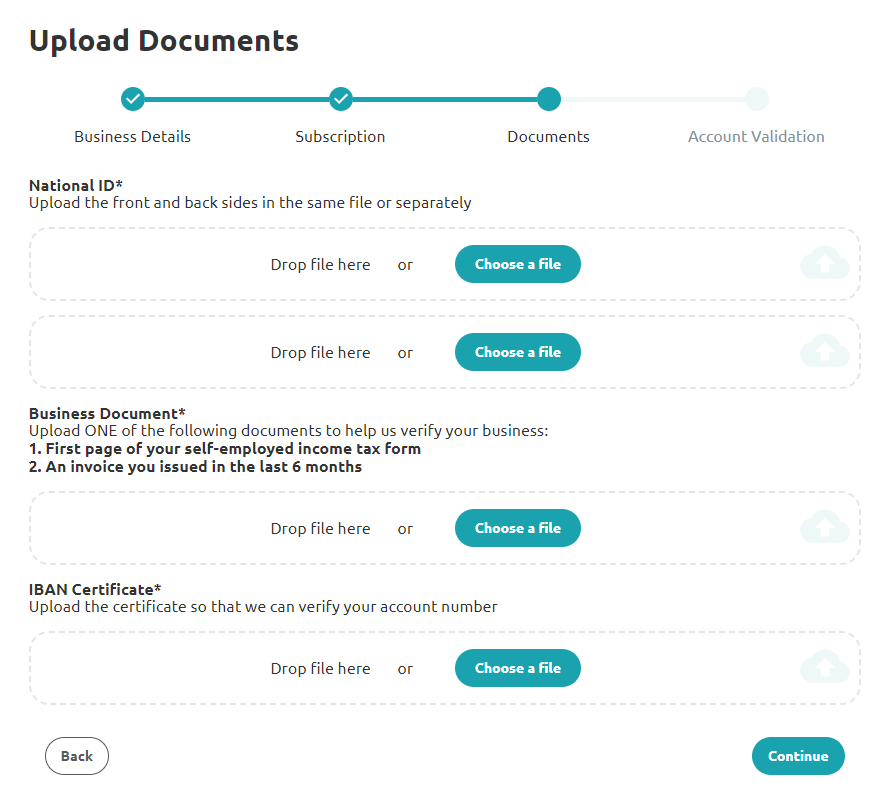Proceed with the Continue button
The image size is (892, 810).
[798, 756]
